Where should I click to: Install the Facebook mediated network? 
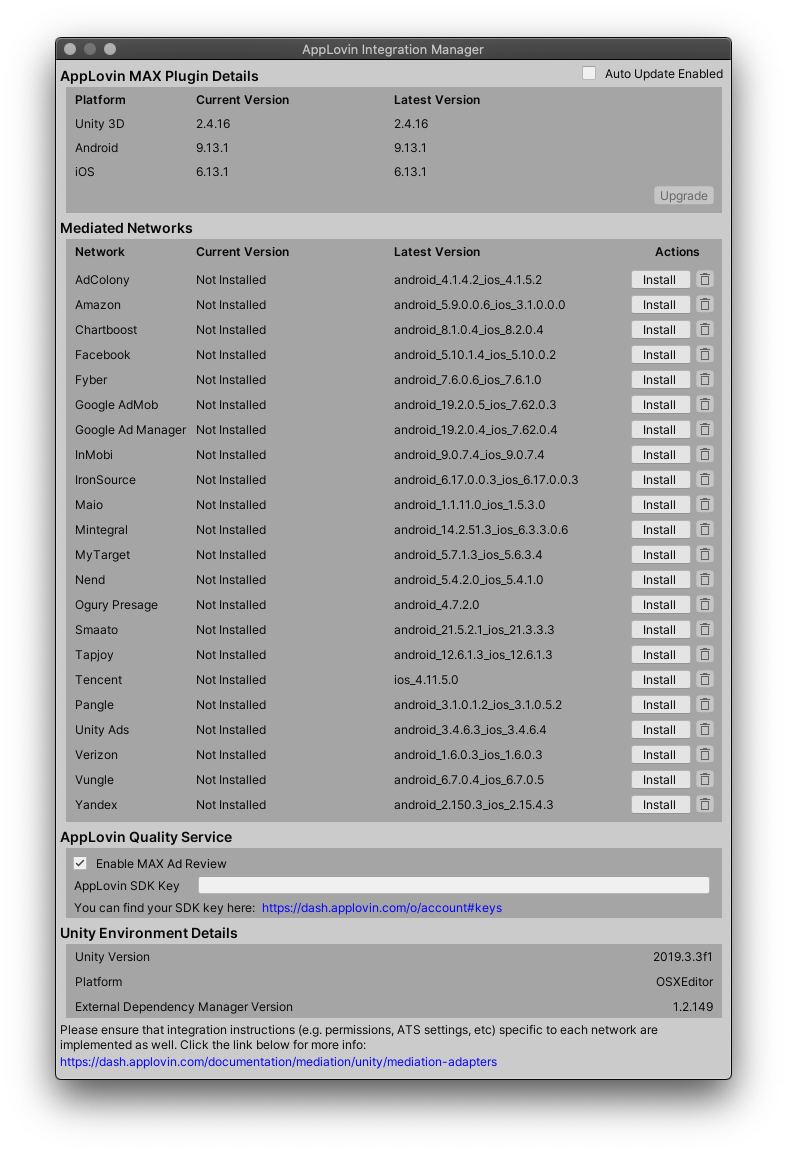[x=660, y=354]
